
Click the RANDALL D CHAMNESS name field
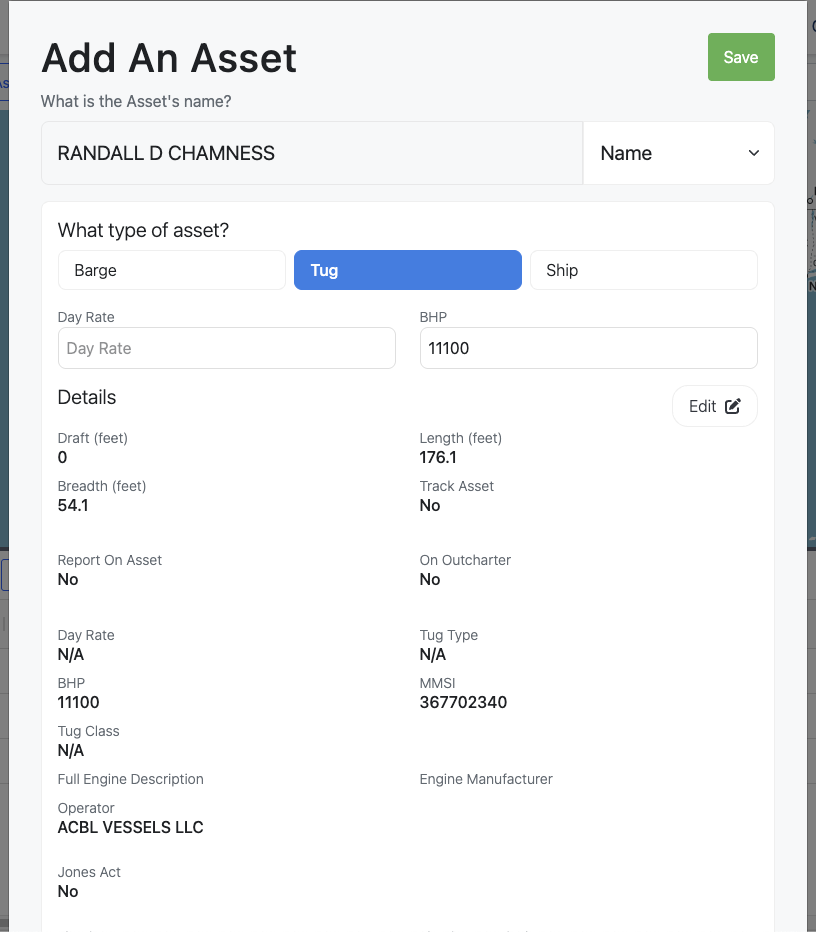[x=311, y=153]
